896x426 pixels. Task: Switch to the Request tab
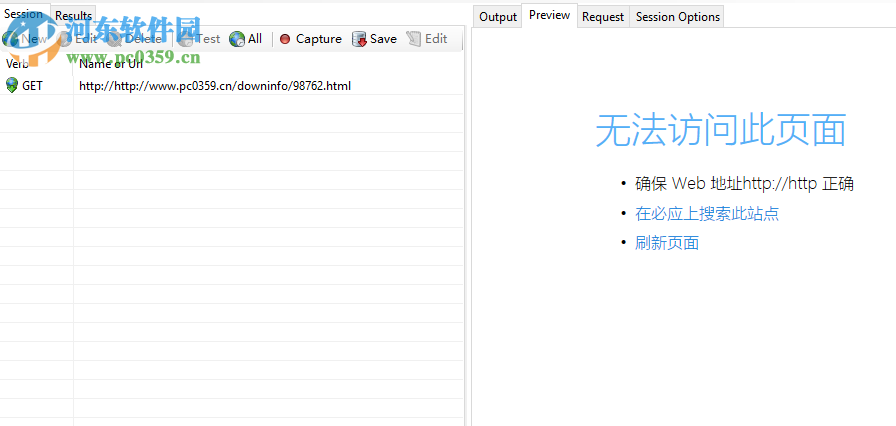603,17
